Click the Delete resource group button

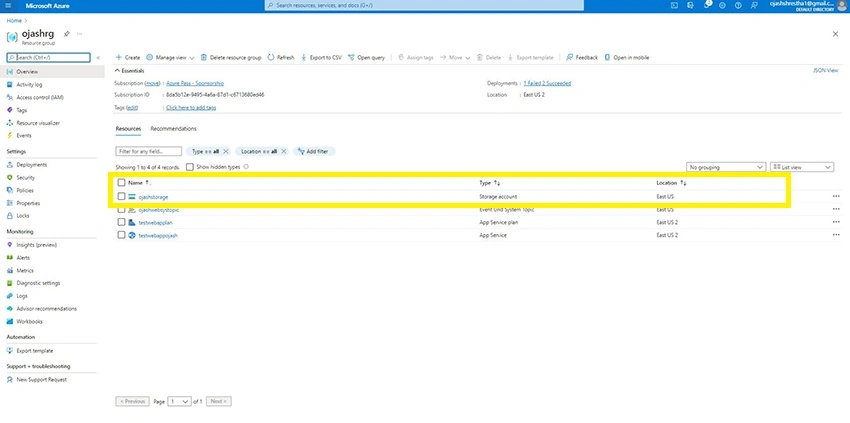pyautogui.click(x=231, y=57)
